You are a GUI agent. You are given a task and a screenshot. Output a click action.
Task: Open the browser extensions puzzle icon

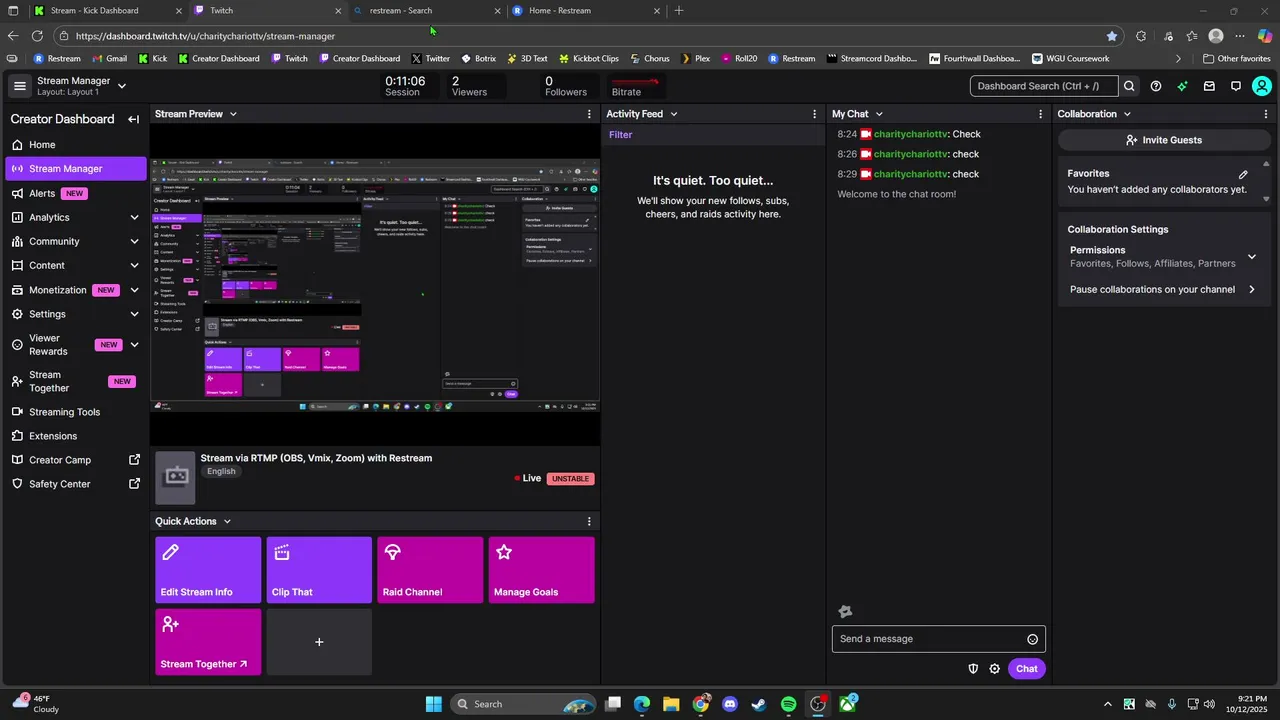point(1141,36)
